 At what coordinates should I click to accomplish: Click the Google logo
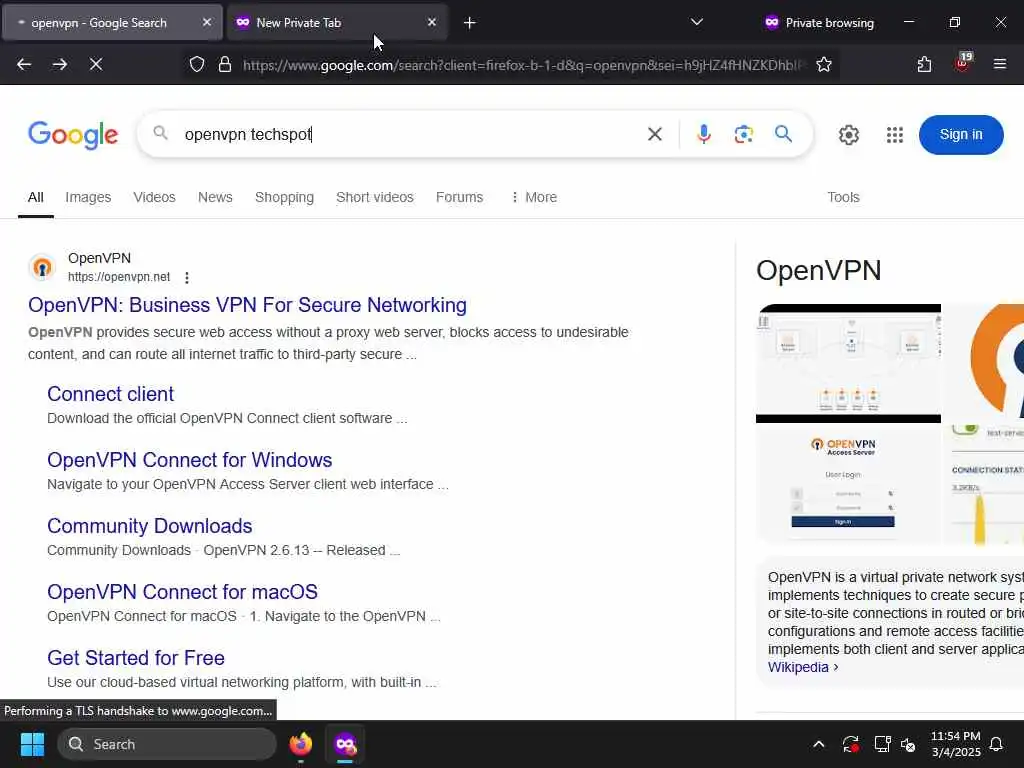point(73,135)
